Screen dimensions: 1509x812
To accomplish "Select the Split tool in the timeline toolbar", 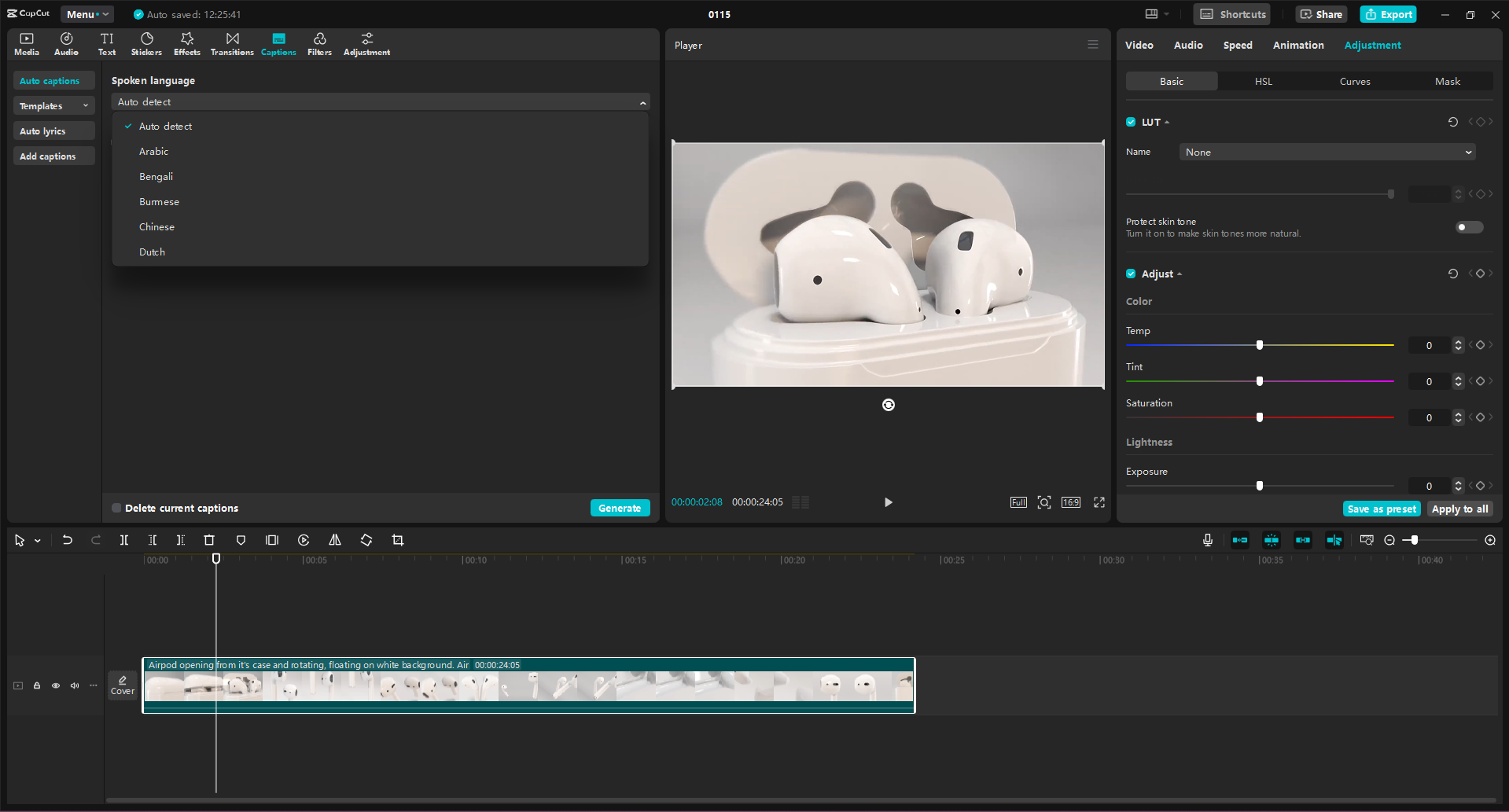I will 123,540.
